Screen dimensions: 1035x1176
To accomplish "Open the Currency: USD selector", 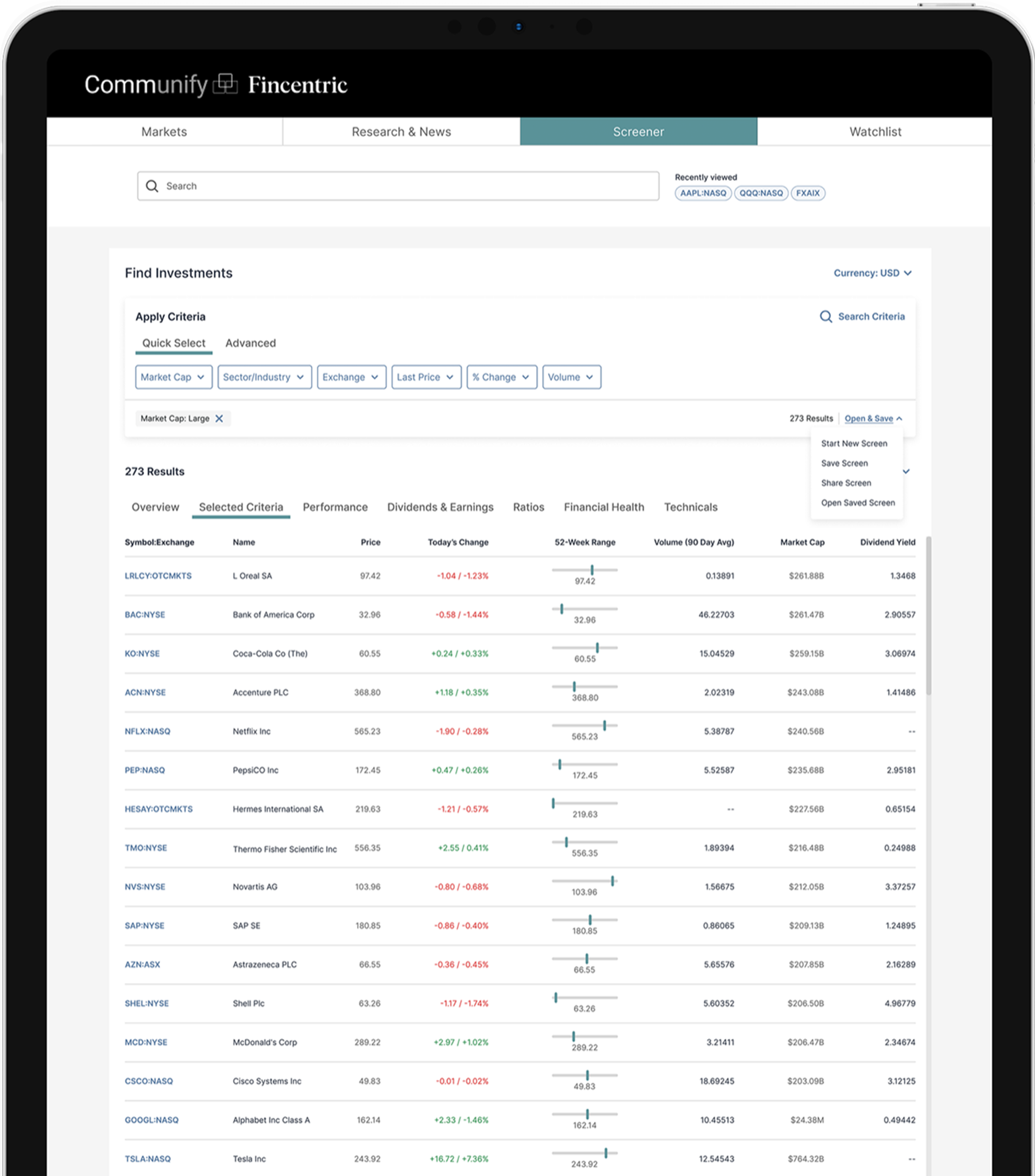I will [x=872, y=273].
